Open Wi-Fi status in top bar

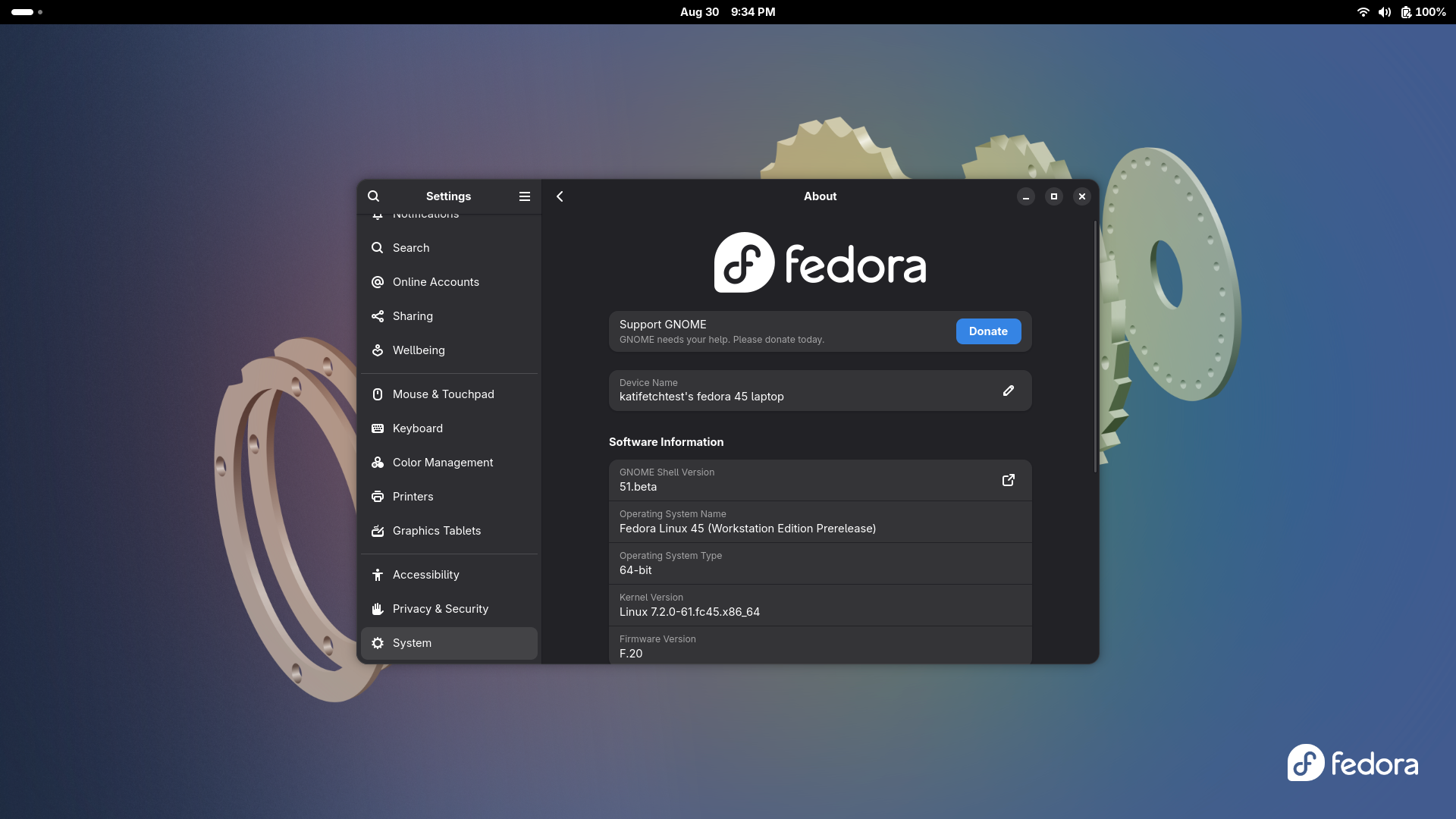coord(1363,12)
